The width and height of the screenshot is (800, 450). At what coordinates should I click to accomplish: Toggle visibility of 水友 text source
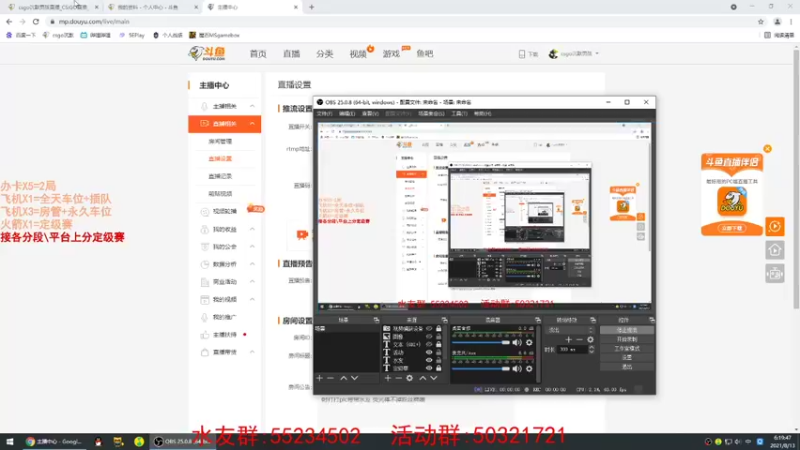(x=429, y=360)
